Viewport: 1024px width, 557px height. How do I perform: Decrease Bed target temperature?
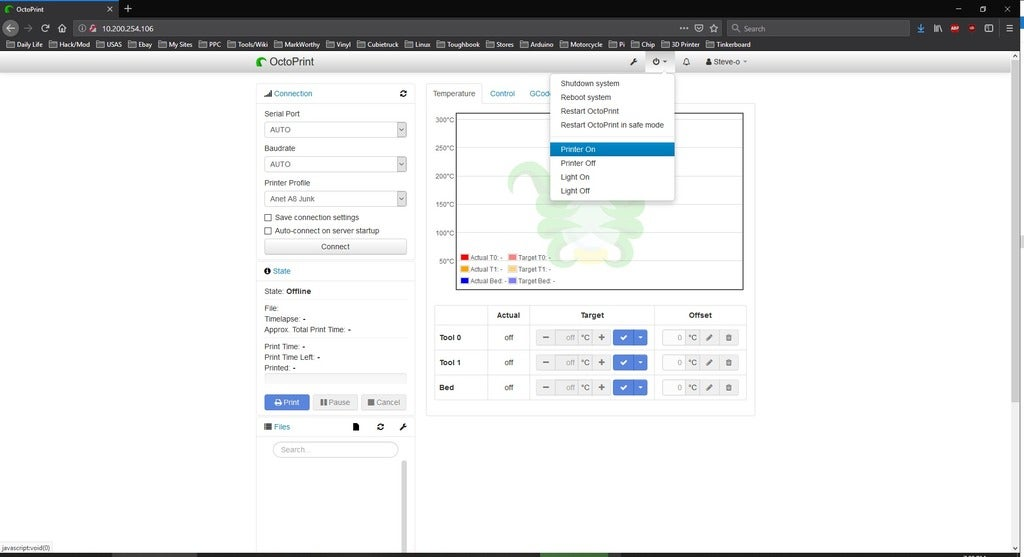tap(546, 387)
